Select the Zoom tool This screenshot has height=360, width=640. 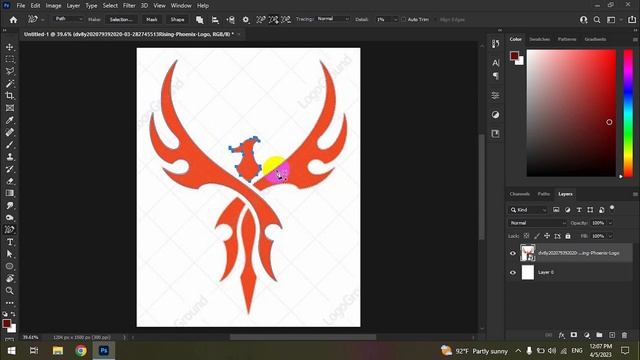9,291
